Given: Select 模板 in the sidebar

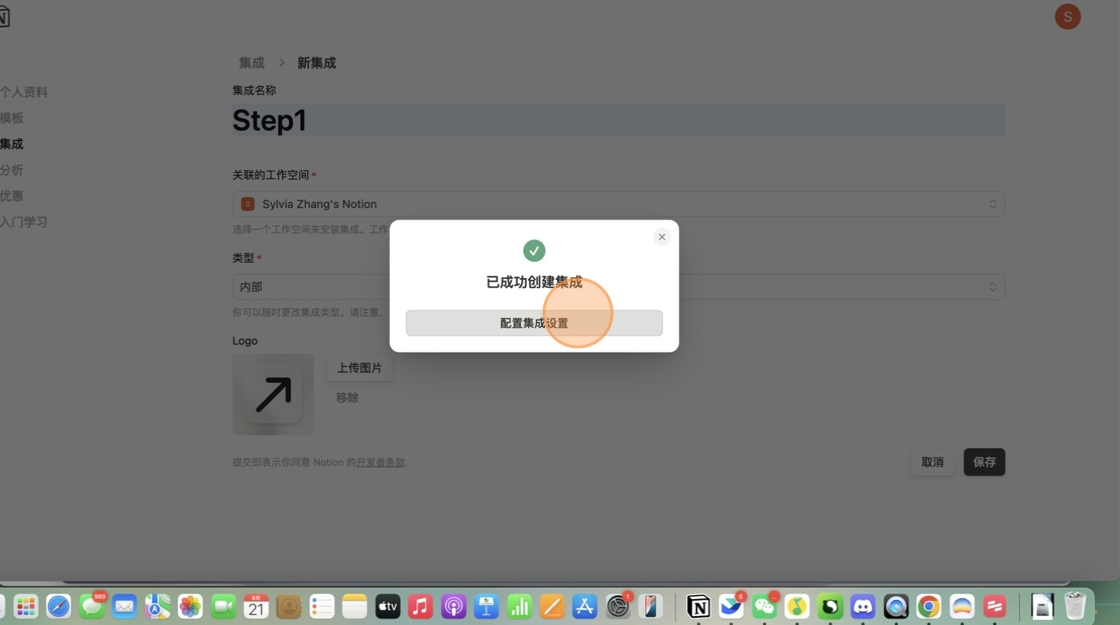Looking at the screenshot, I should [11, 118].
